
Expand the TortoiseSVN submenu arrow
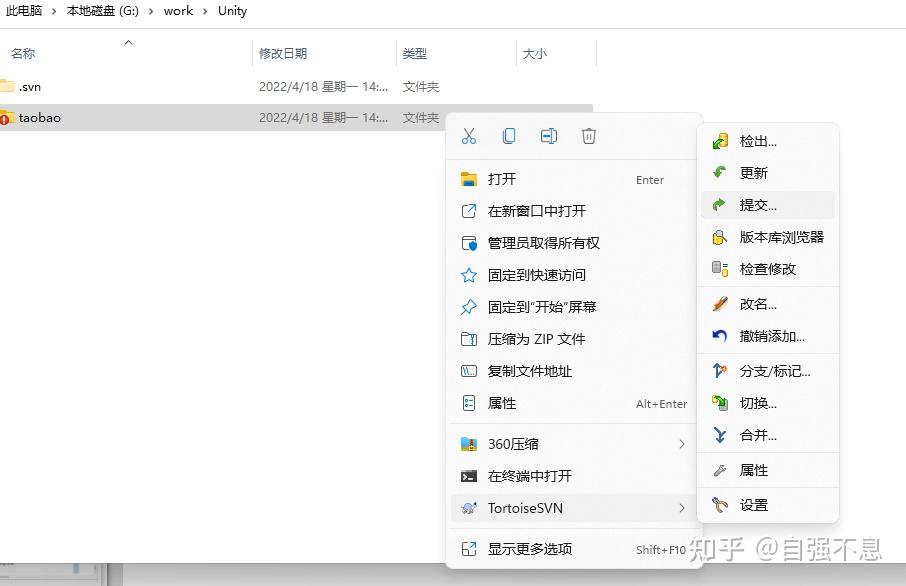682,508
